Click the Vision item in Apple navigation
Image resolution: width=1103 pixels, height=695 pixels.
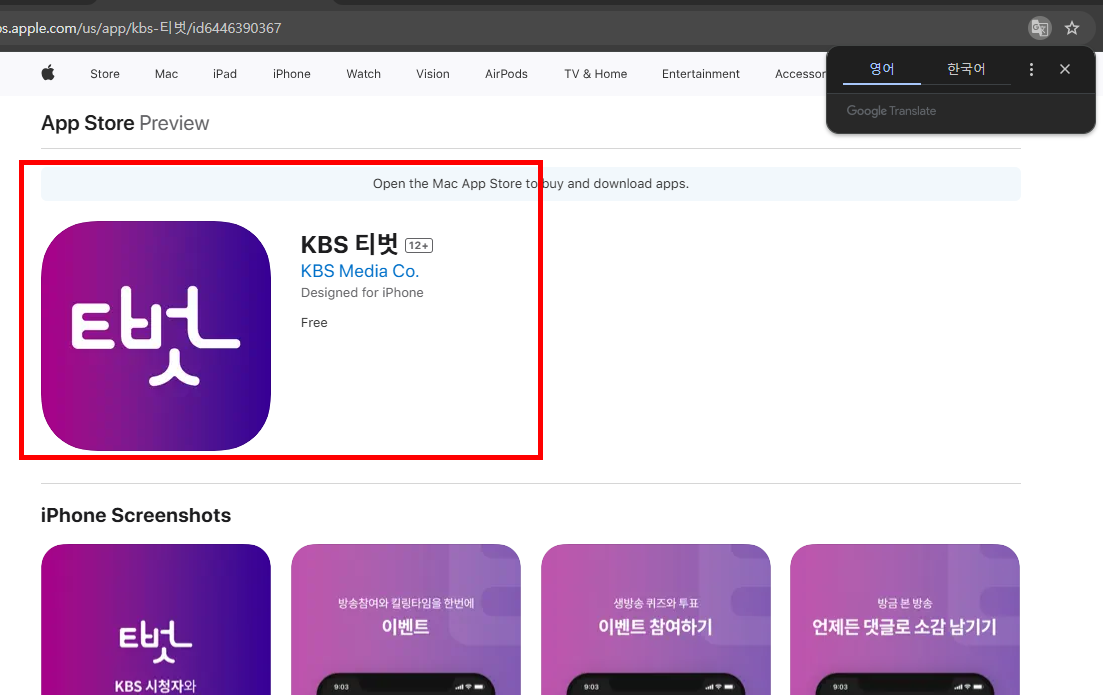(x=432, y=73)
